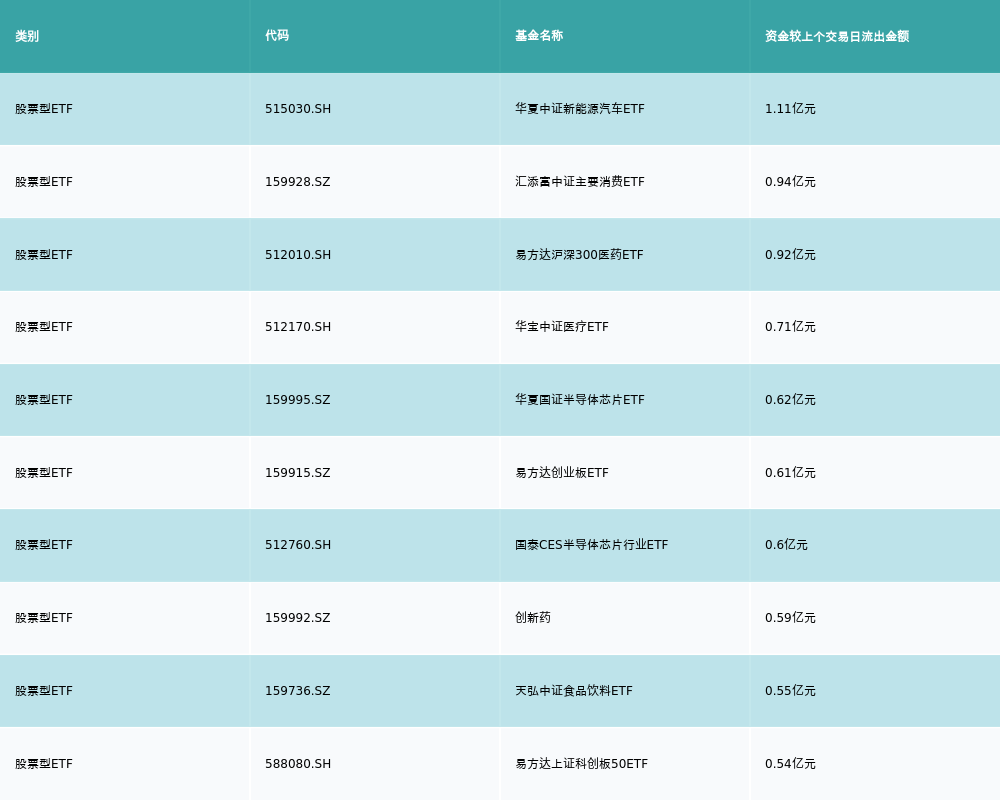Viewport: 1000px width, 800px height.
Task: Click fund name 国泰CES半导体芯片行业ETF
Action: pyautogui.click(x=591, y=545)
